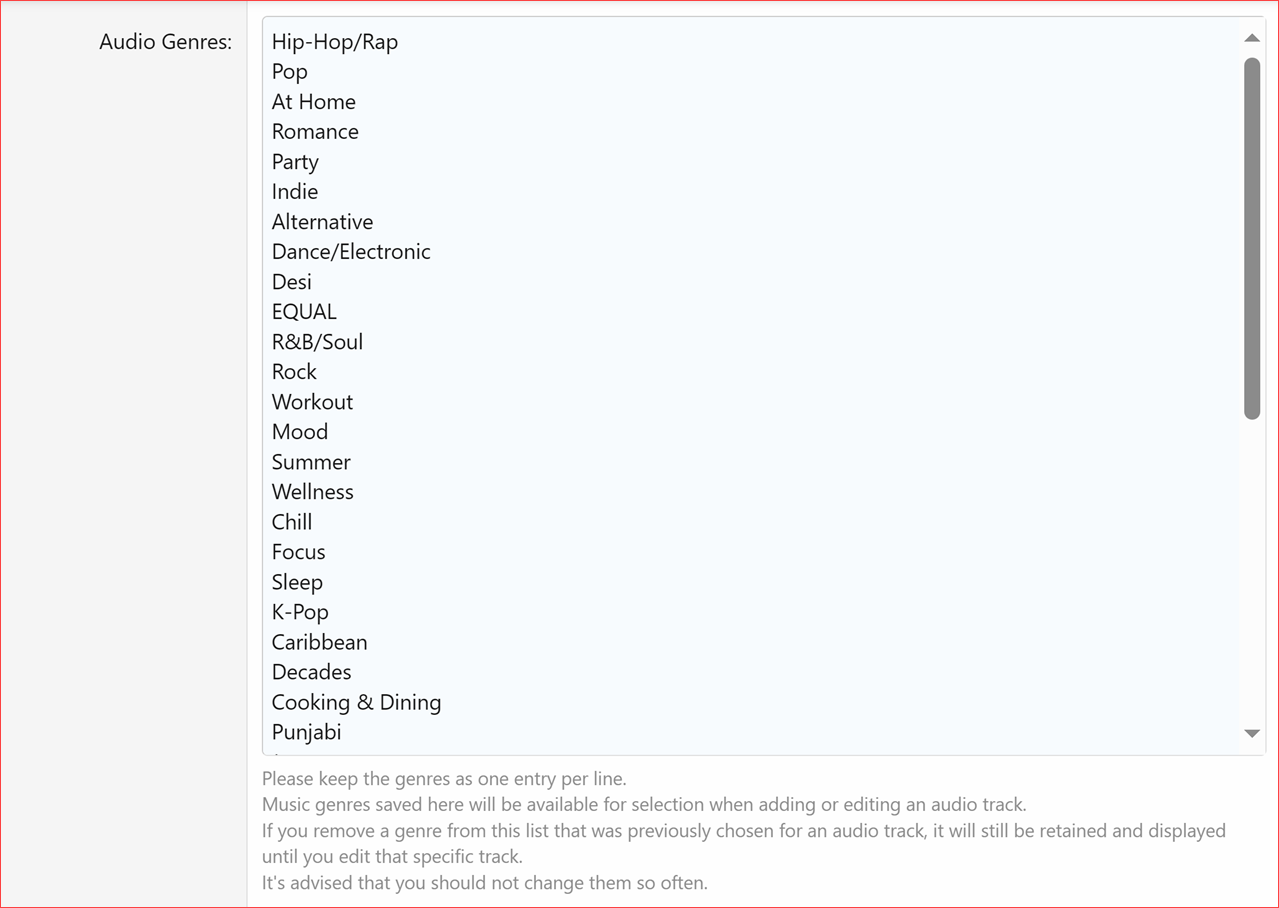The height and width of the screenshot is (908, 1279).
Task: Select the Caribbean genre line
Action: click(x=319, y=641)
